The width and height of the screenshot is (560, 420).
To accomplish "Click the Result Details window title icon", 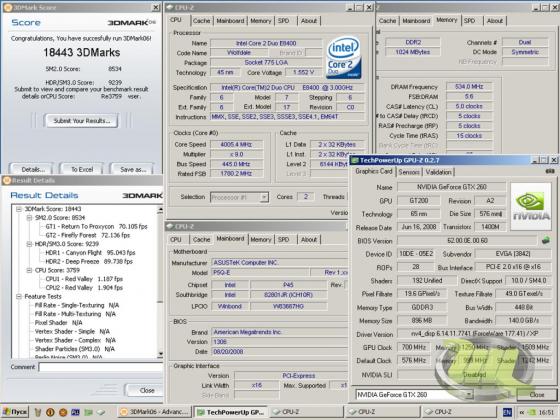I will tap(7, 180).
